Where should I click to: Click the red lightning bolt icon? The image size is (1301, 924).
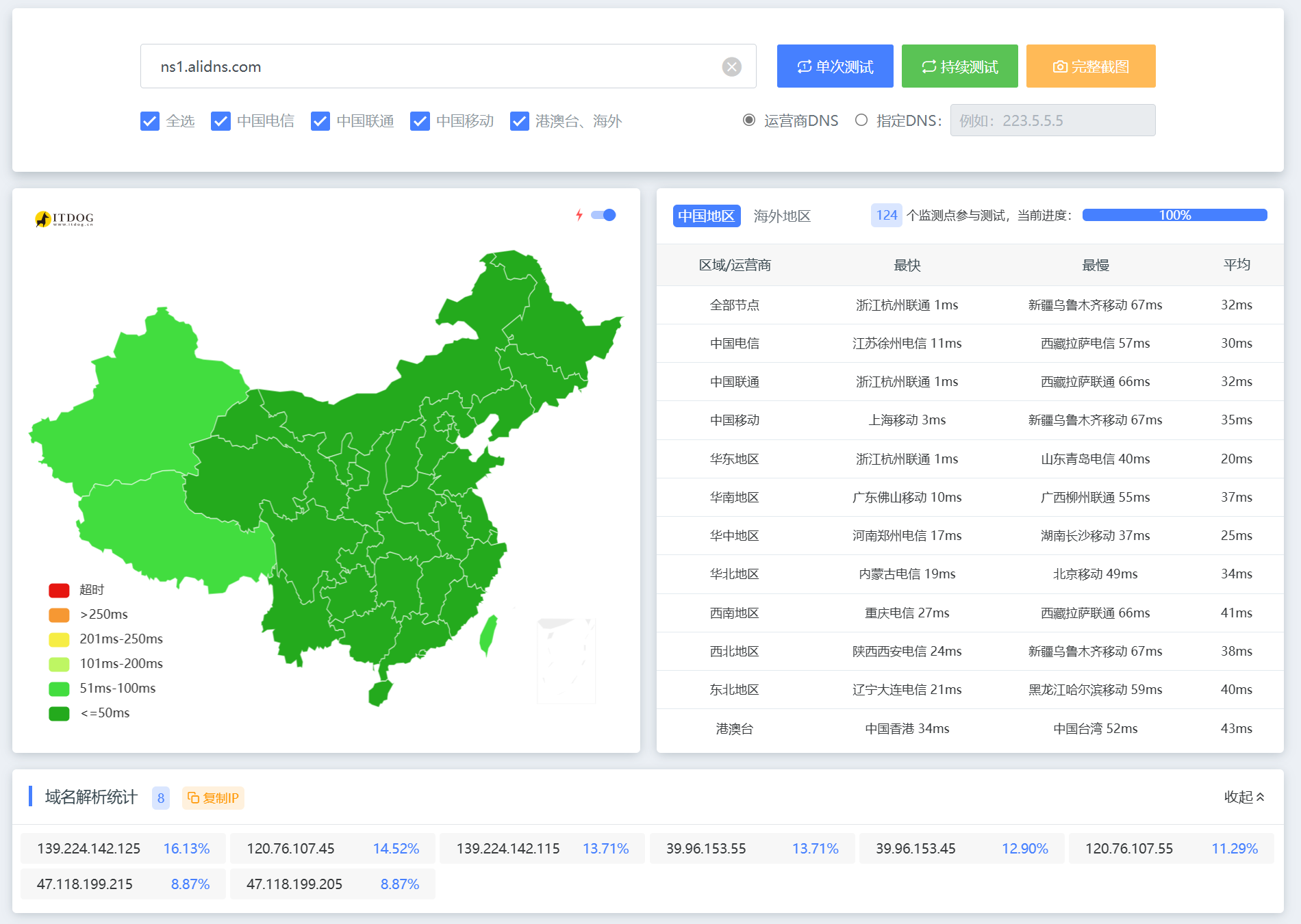579,215
